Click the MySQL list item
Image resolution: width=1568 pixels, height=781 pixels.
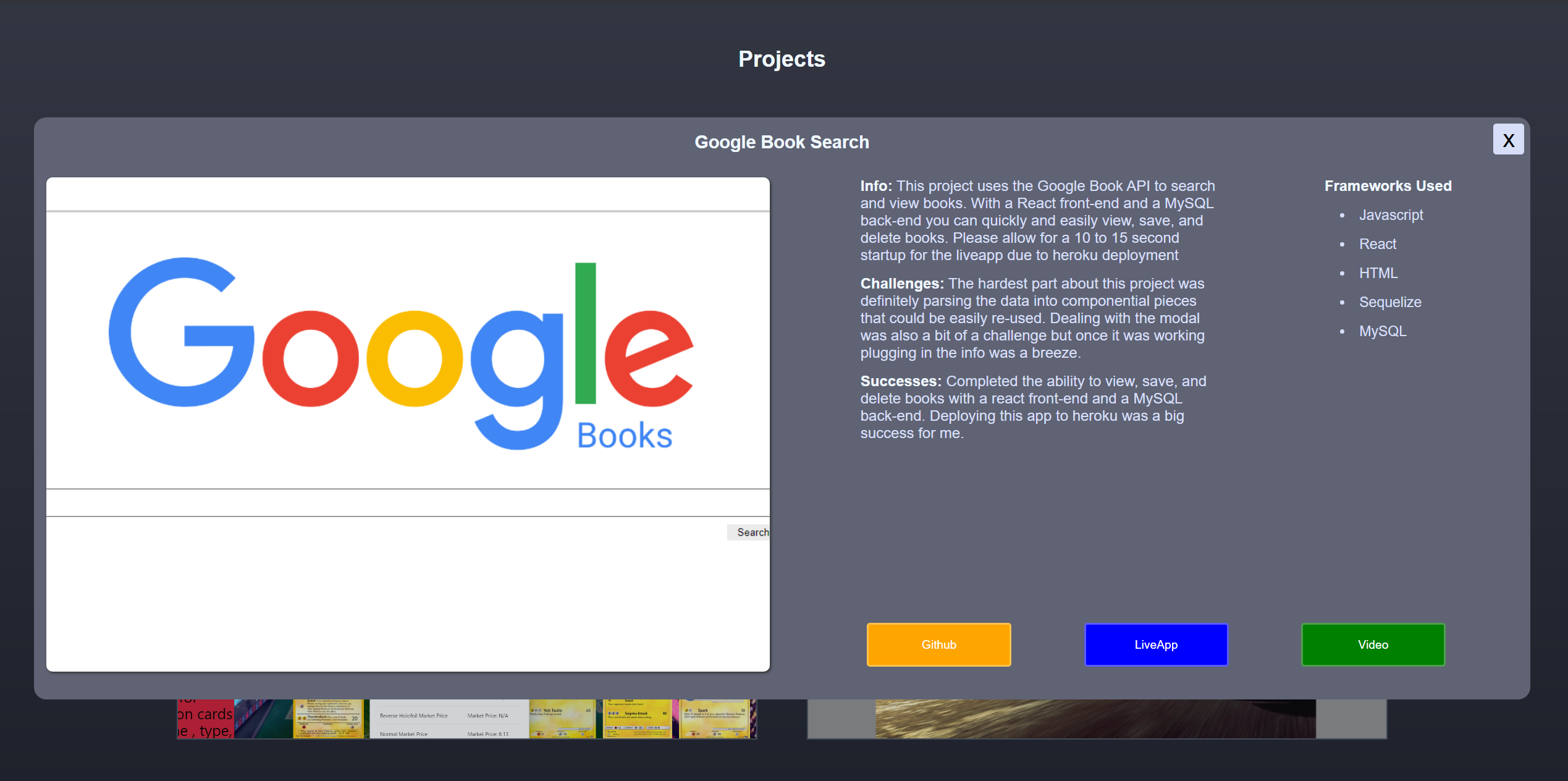click(1382, 331)
